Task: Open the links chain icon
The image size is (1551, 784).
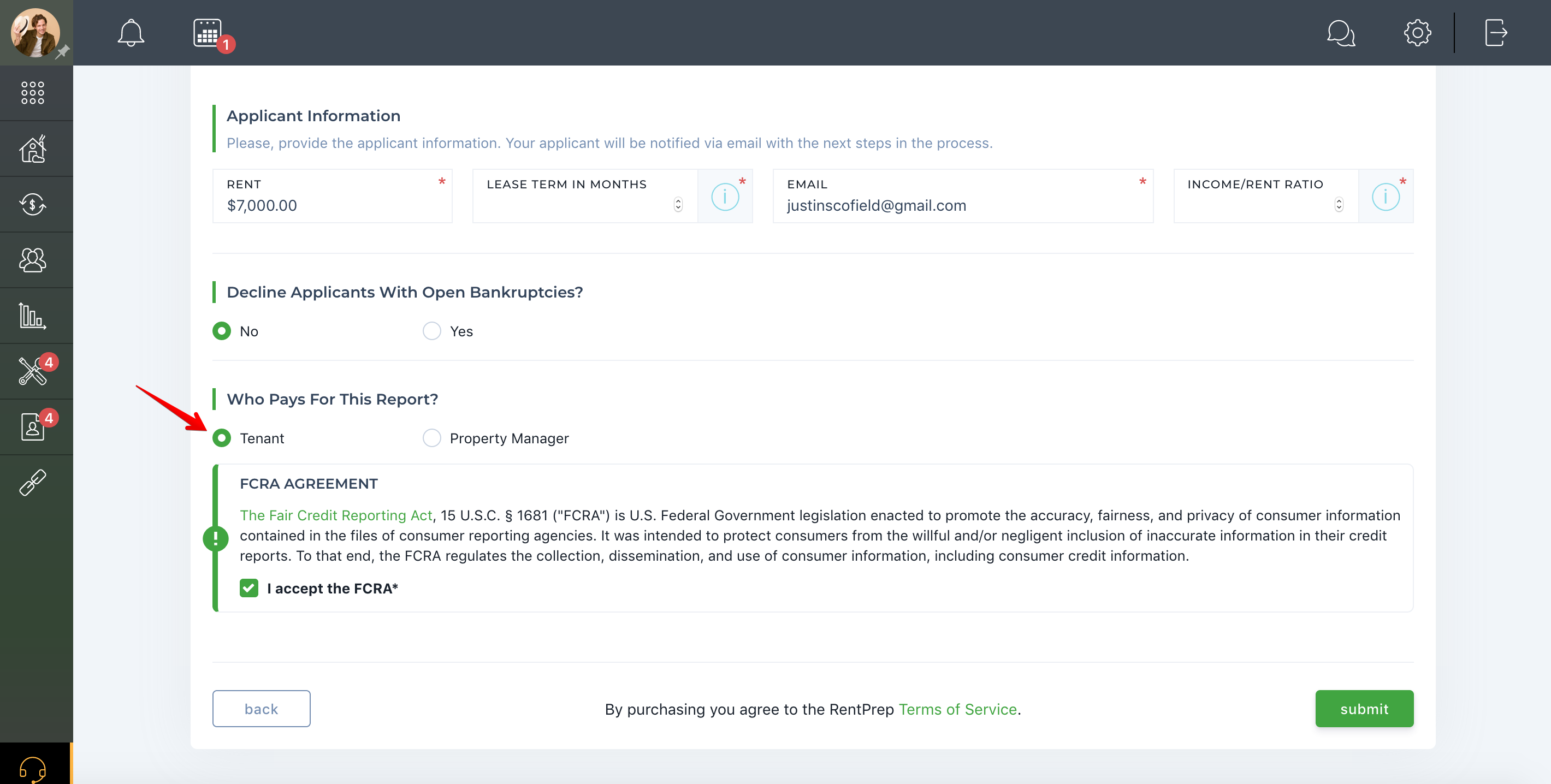Action: point(33,483)
